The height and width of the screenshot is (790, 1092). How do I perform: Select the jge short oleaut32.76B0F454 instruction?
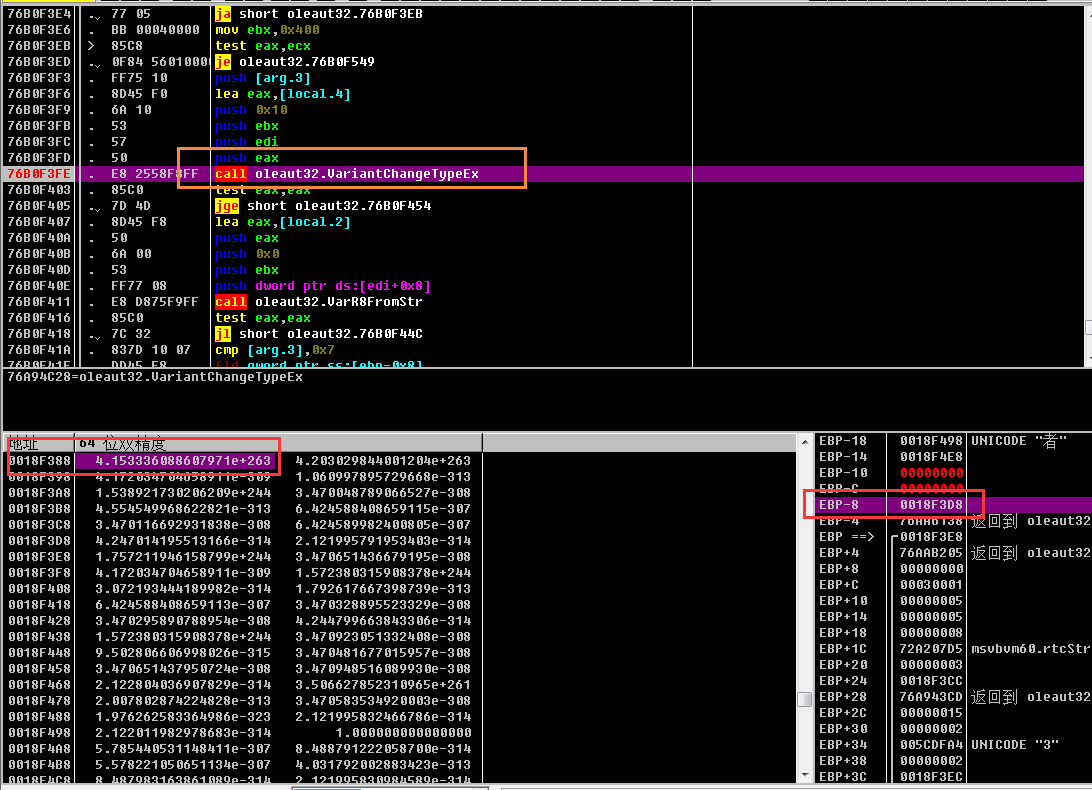click(323, 206)
